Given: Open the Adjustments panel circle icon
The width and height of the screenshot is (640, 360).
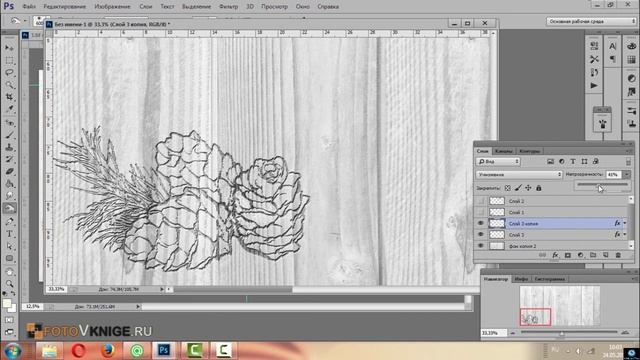Looking at the screenshot, I should (x=631, y=78).
